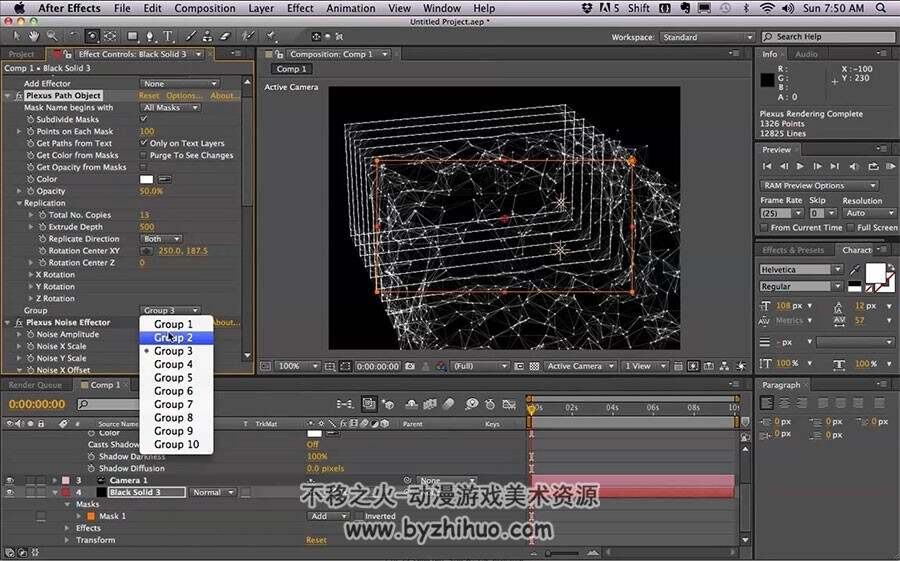
Task: Toggle Subdivide Masks checkbox
Action: tap(143, 119)
